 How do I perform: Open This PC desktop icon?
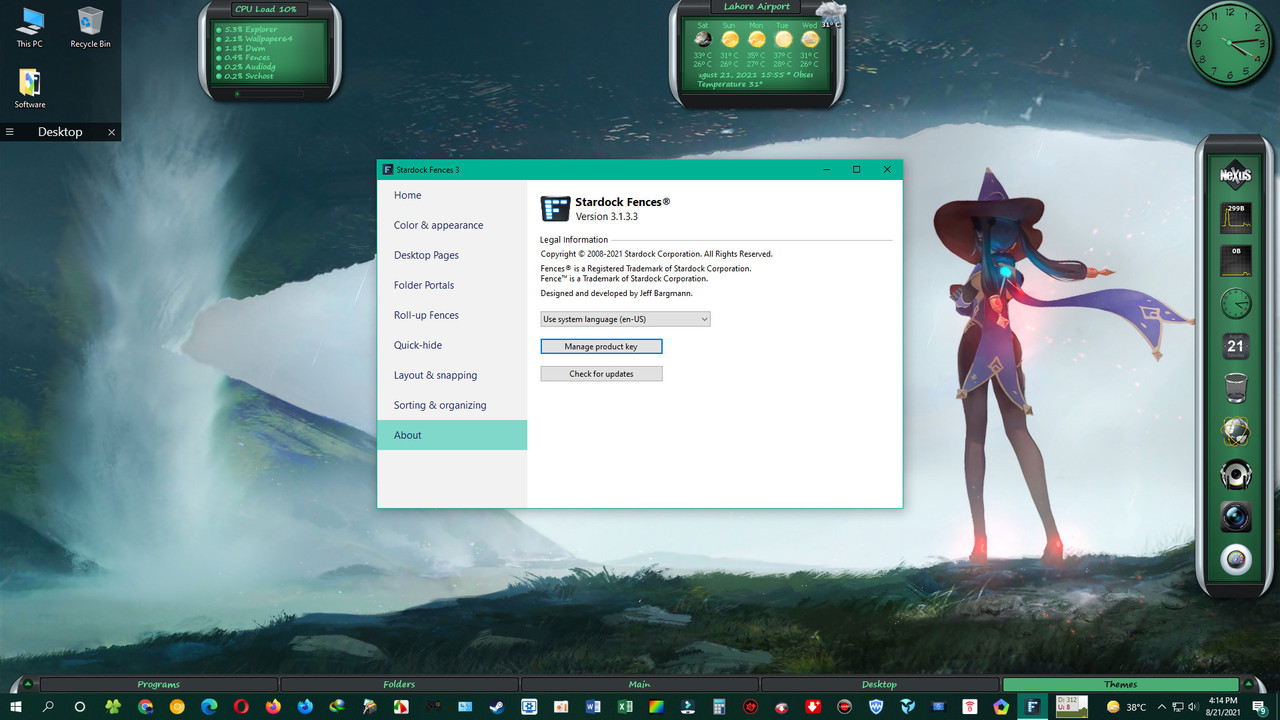[30, 27]
